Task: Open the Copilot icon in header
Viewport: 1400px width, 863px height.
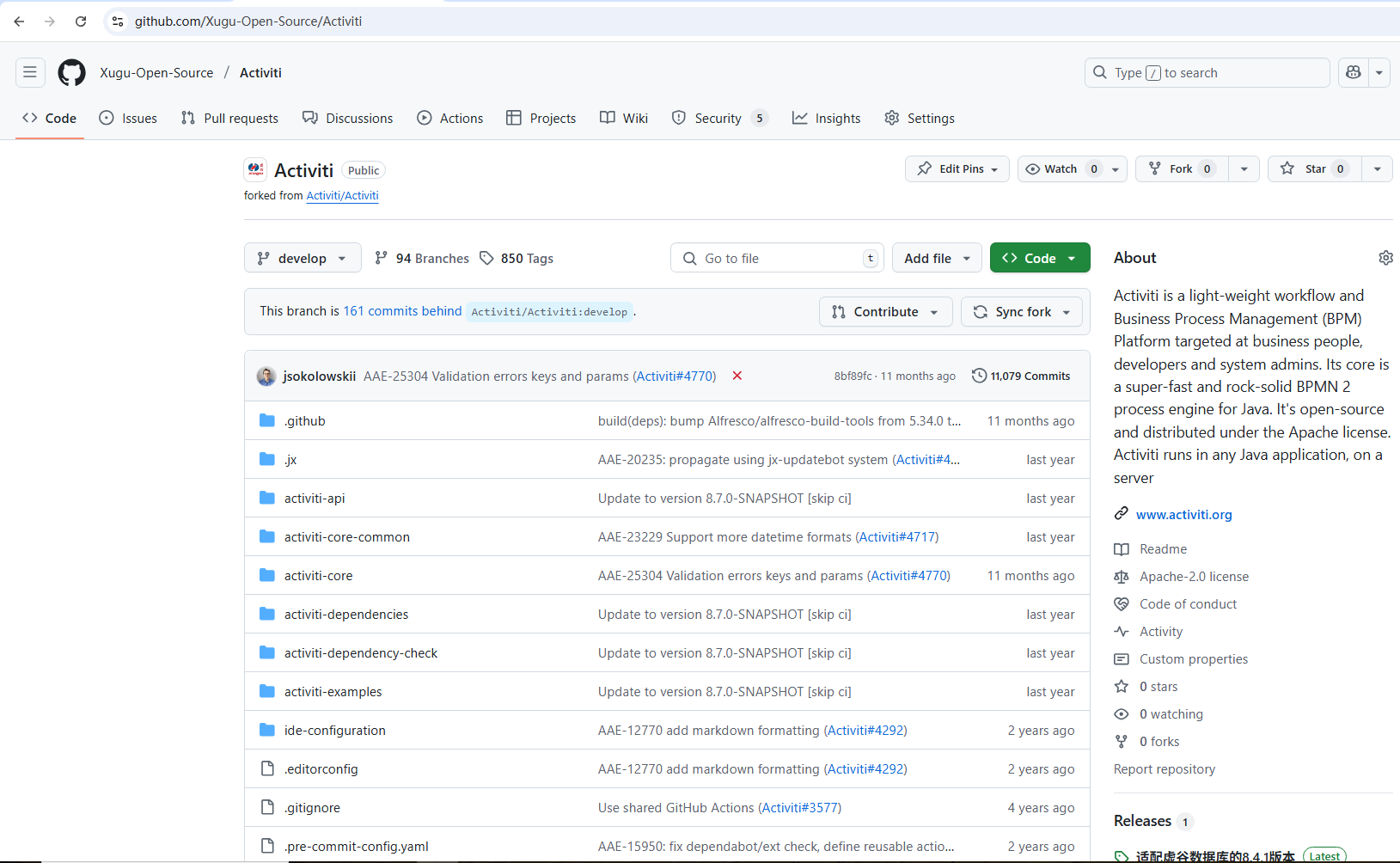Action: (x=1354, y=72)
